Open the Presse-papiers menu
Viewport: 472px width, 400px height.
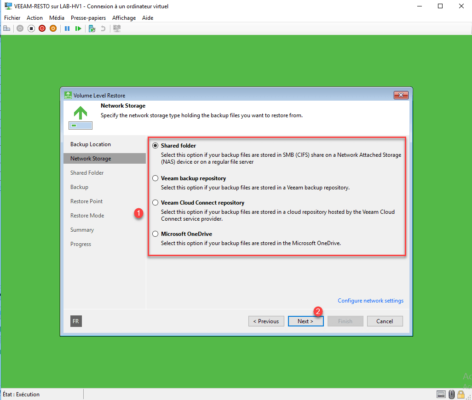(x=88, y=18)
